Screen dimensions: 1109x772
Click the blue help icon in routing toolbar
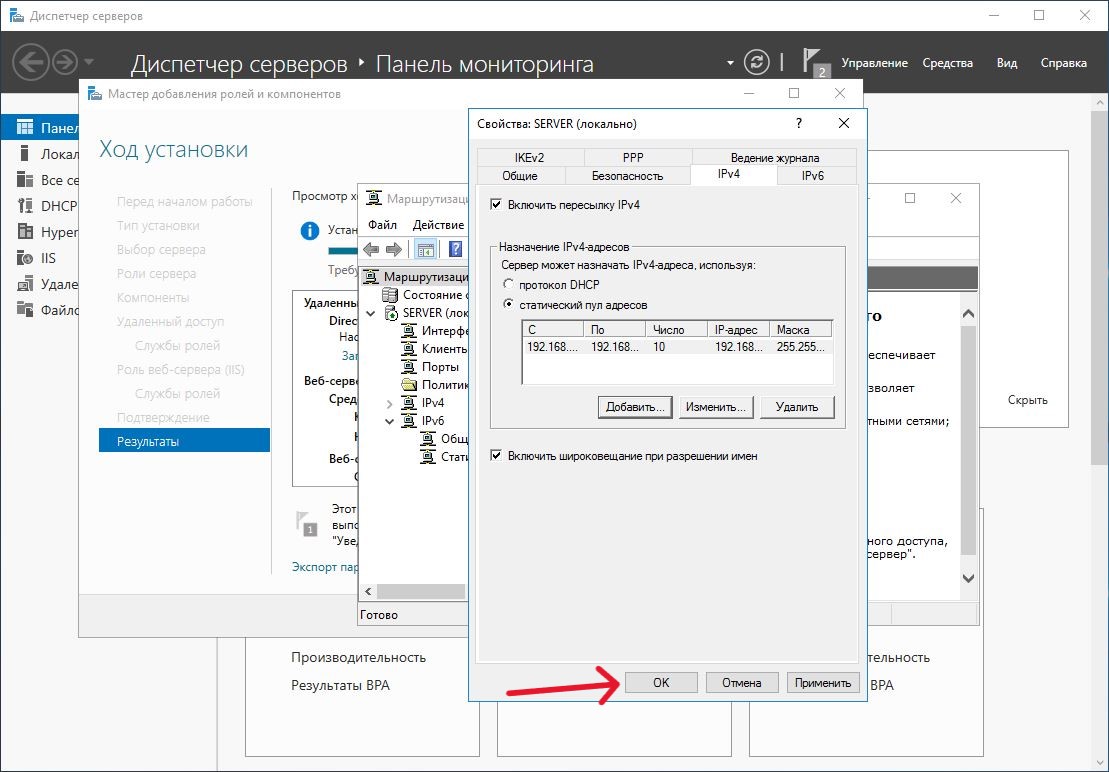coord(456,249)
